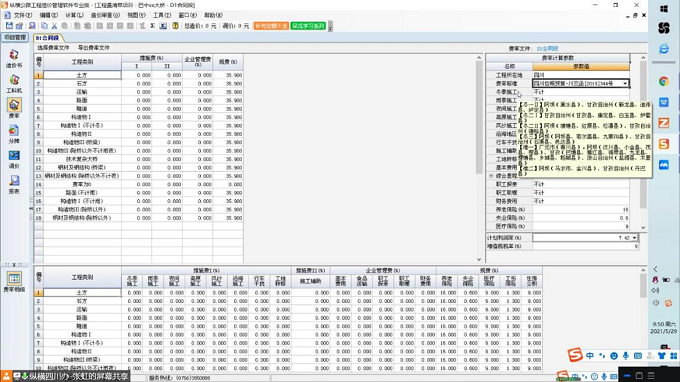Click the Windows start icon in the right taskbar
This screenshot has width=680, height=382.
(664, 9)
